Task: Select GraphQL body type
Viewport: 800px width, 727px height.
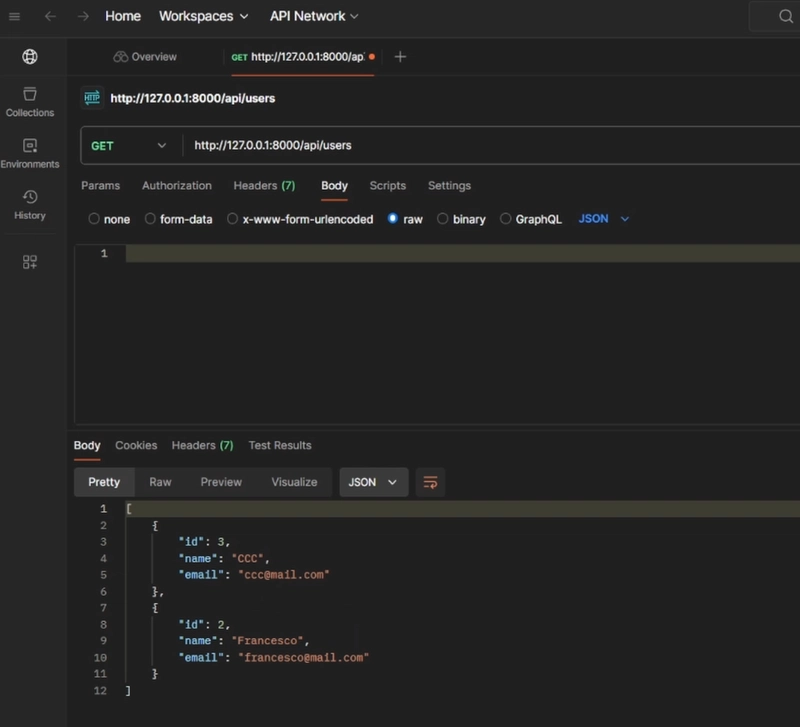Action: click(506, 219)
